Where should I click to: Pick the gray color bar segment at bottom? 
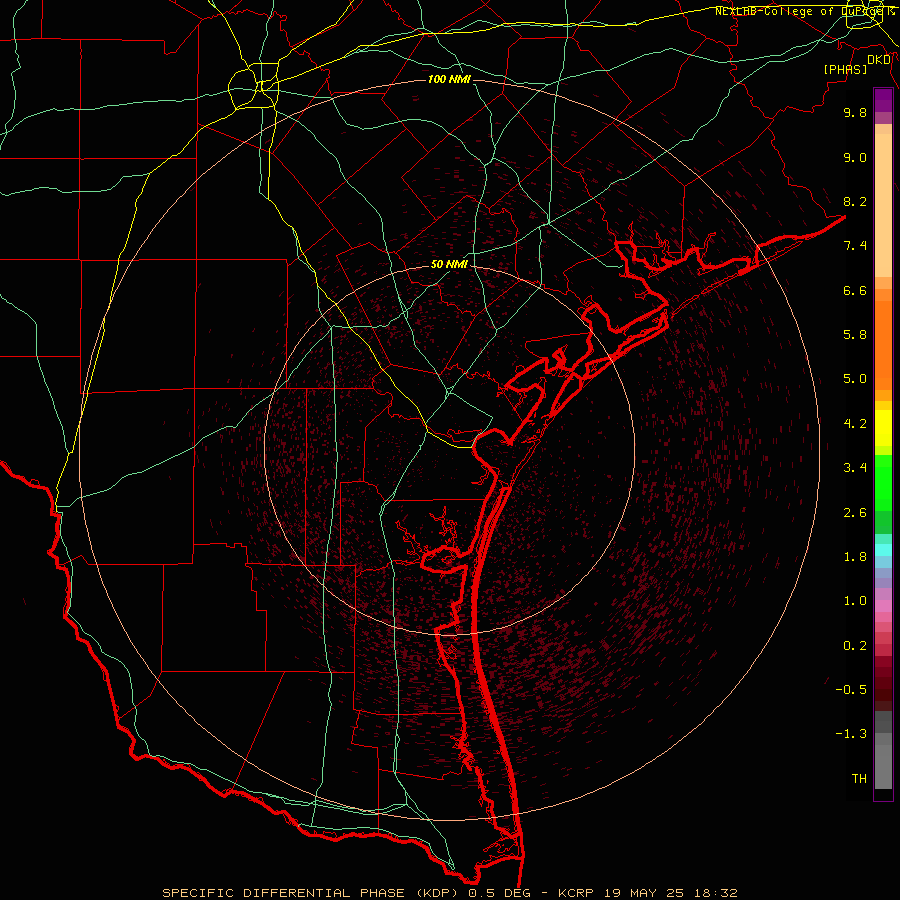coord(883,766)
